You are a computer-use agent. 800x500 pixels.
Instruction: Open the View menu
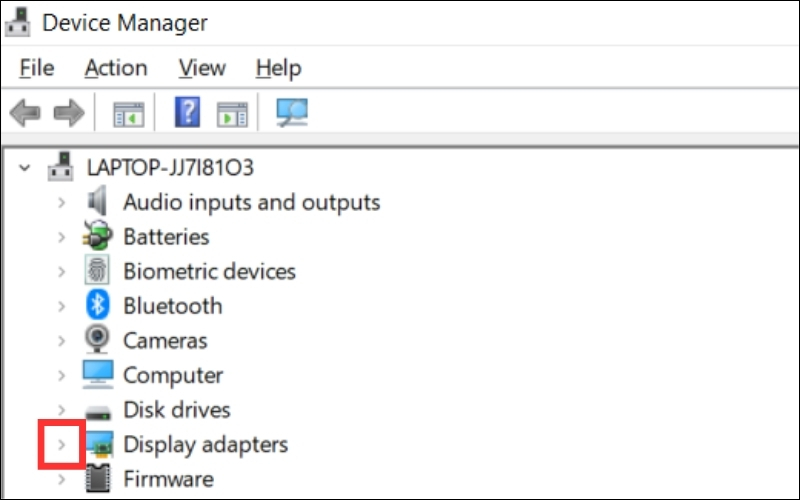pyautogui.click(x=202, y=68)
